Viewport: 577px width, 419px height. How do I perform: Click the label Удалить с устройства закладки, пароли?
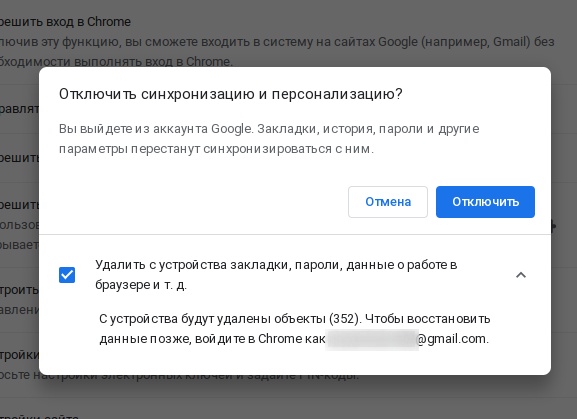point(276,274)
